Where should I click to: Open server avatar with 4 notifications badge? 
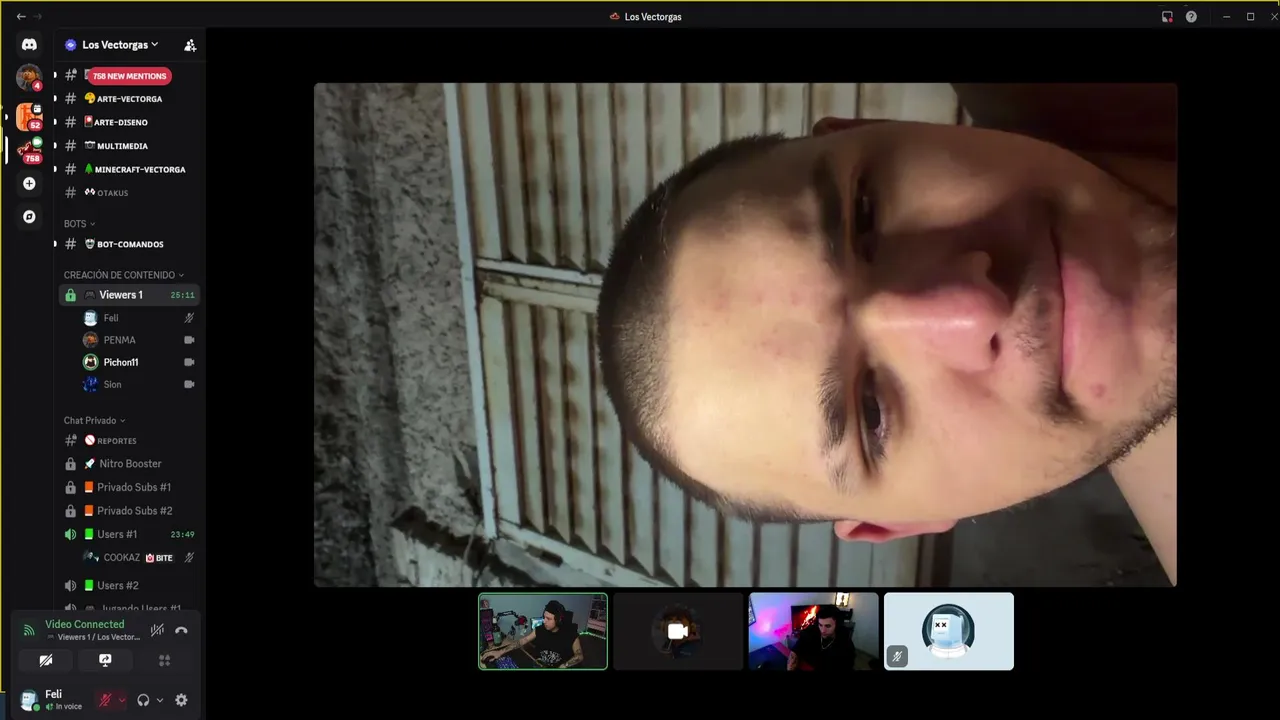click(29, 77)
